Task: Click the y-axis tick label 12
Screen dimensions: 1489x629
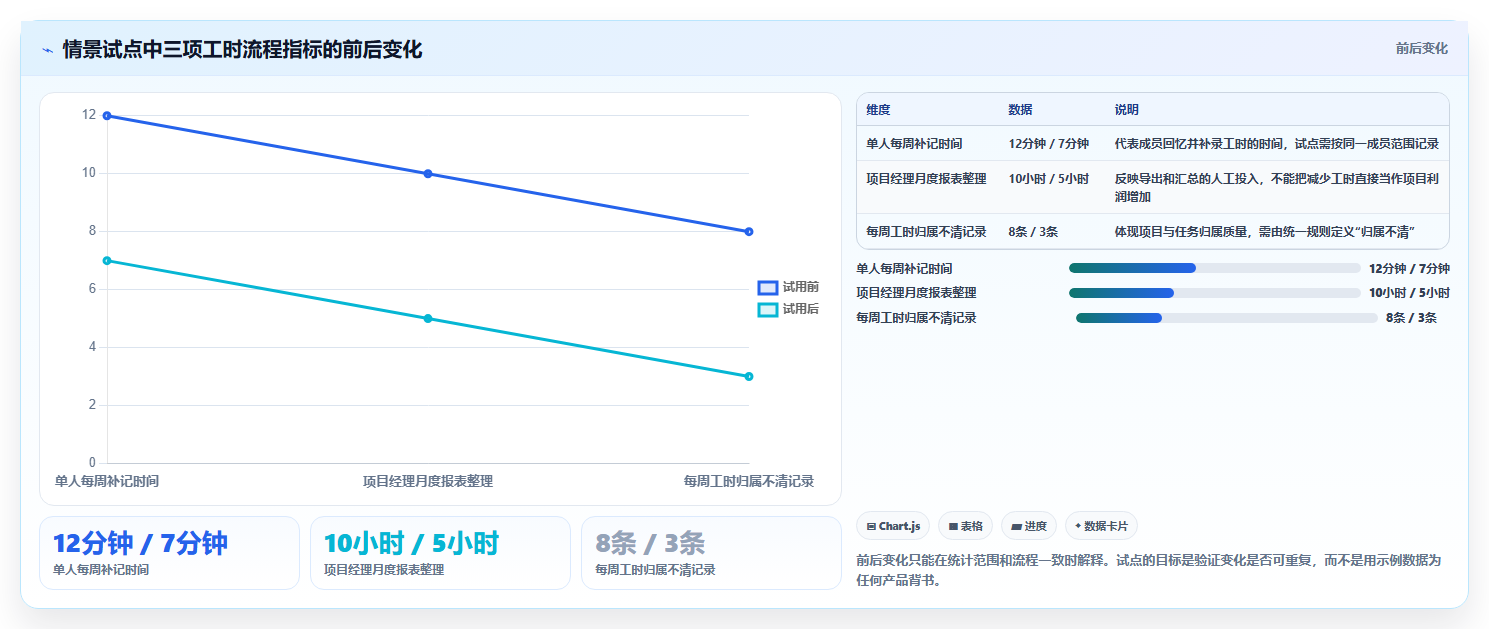Action: click(89, 115)
